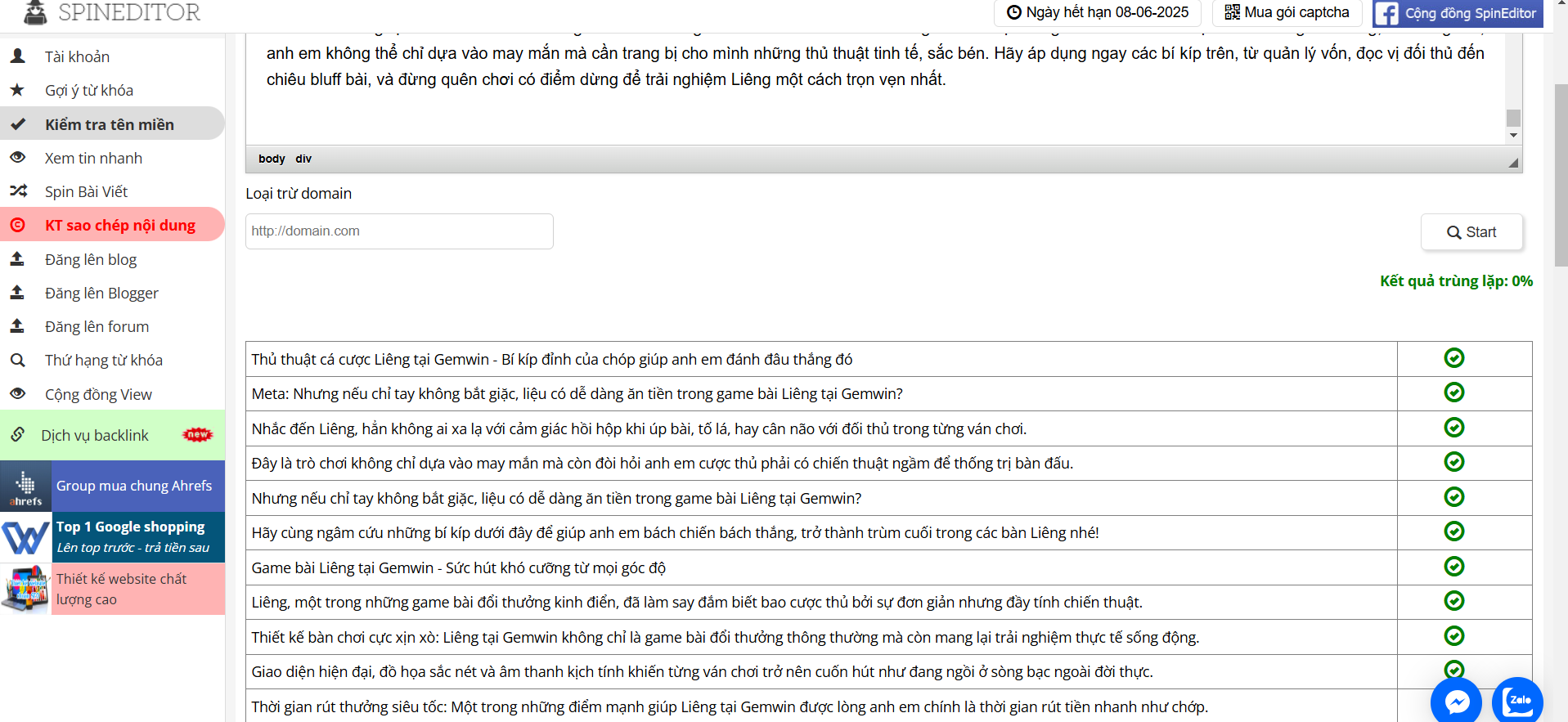1568x722 pixels.
Task: Open the Messenger chat bubble
Action: (x=1456, y=702)
